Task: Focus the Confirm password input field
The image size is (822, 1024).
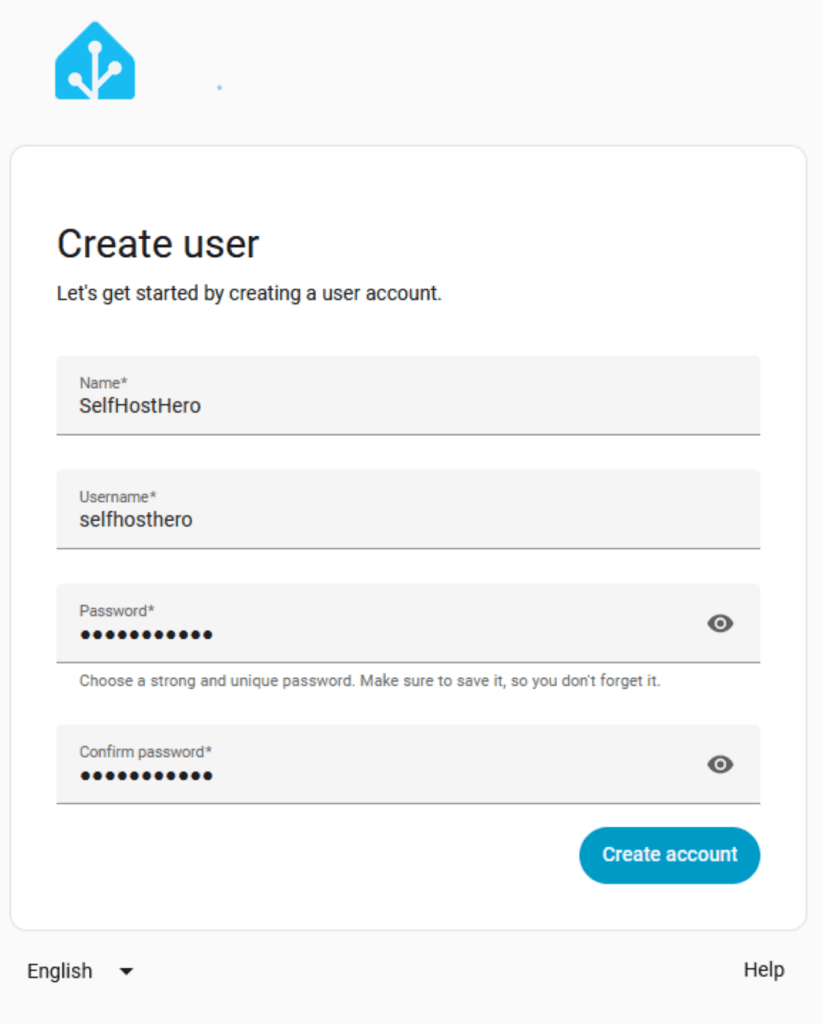Action: pos(380,775)
